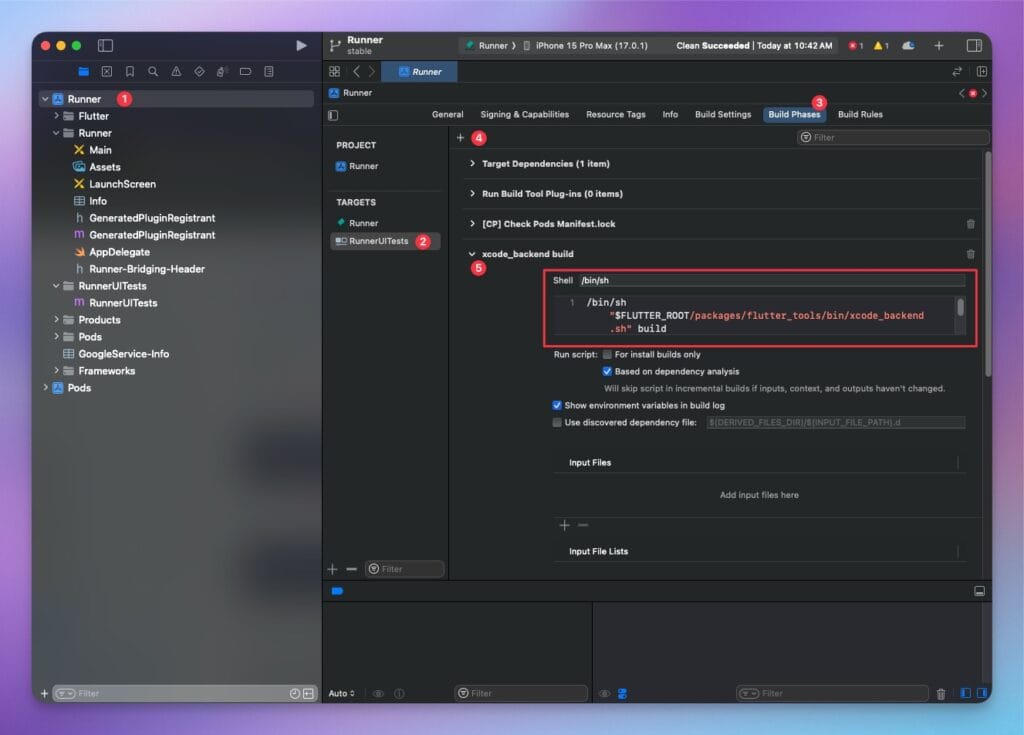Collapse the xcode_backend build phase
The width and height of the screenshot is (1024, 735).
coord(472,253)
